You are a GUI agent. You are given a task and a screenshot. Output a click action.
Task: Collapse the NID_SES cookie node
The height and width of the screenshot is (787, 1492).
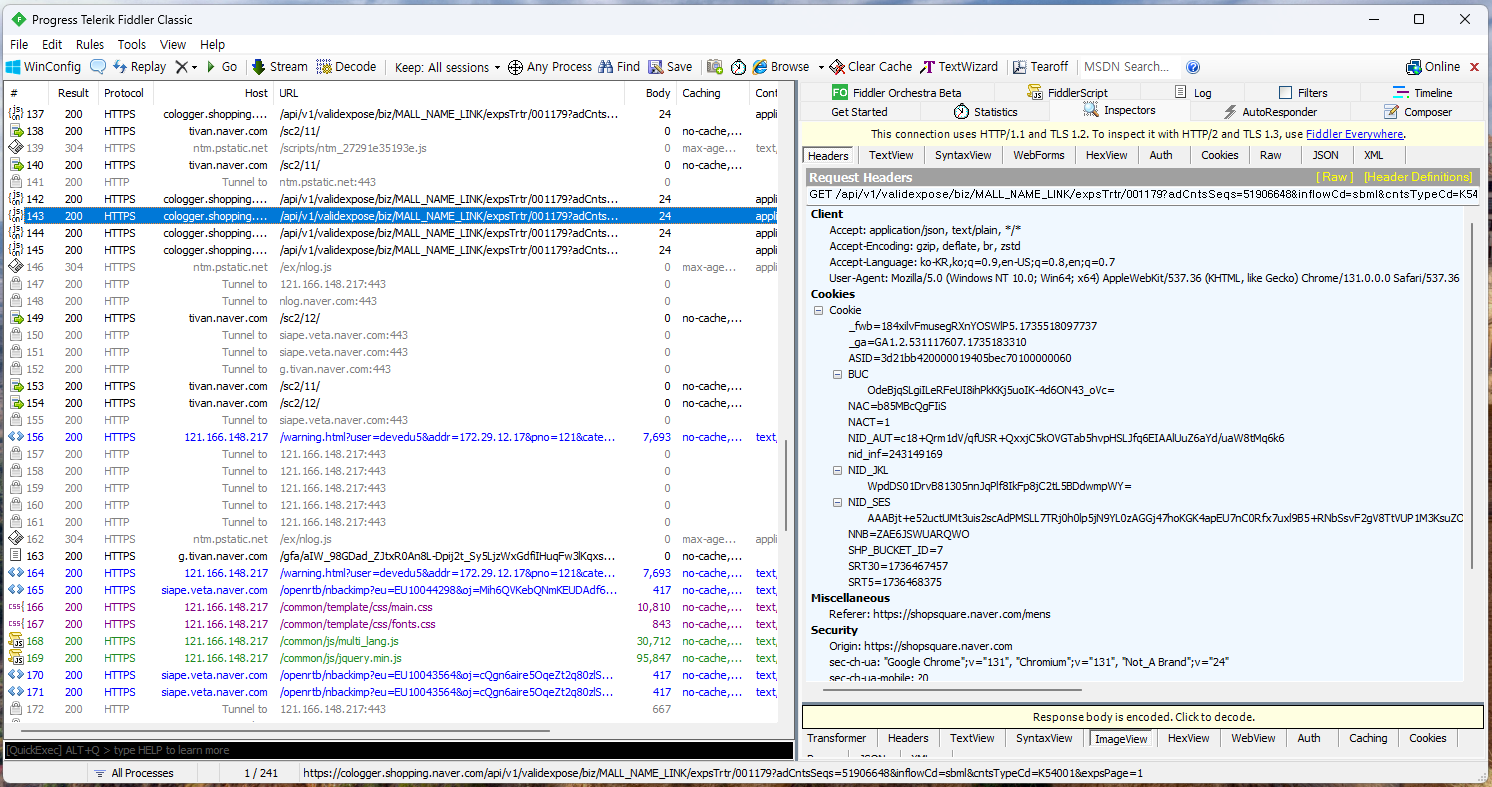[x=838, y=502]
